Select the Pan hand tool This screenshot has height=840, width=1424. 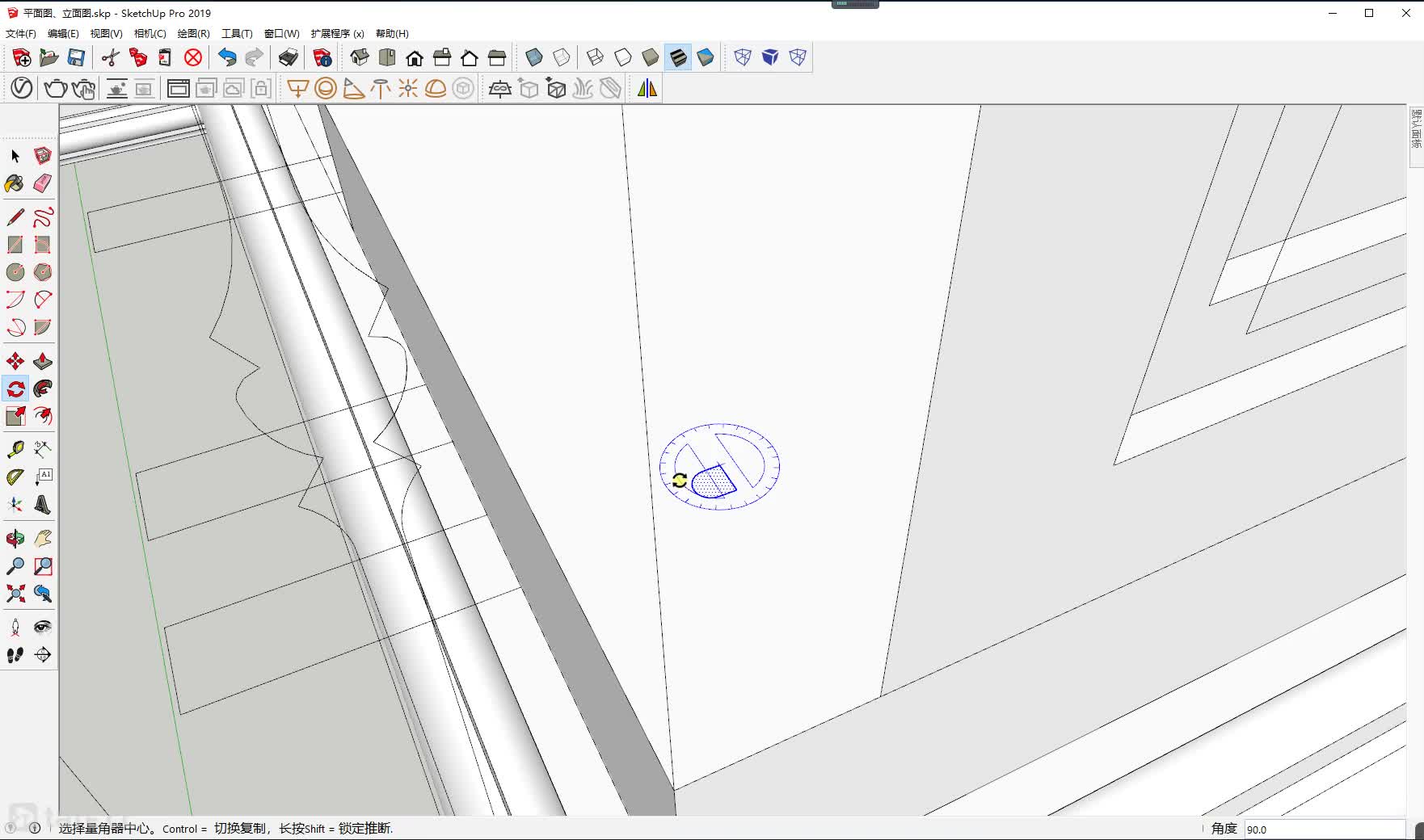43,539
